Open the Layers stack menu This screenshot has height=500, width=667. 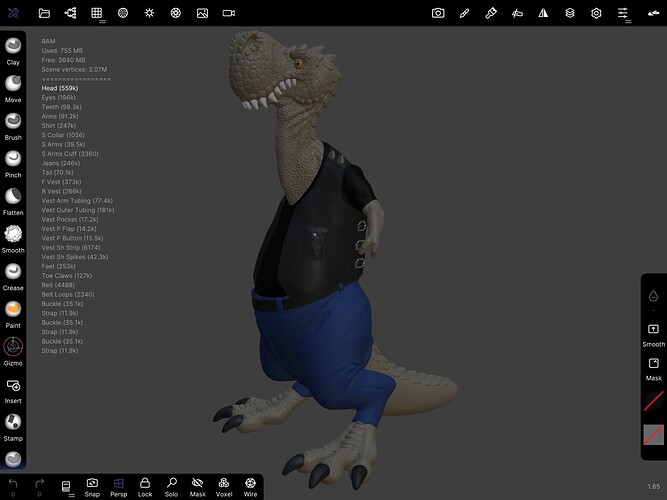pos(570,13)
